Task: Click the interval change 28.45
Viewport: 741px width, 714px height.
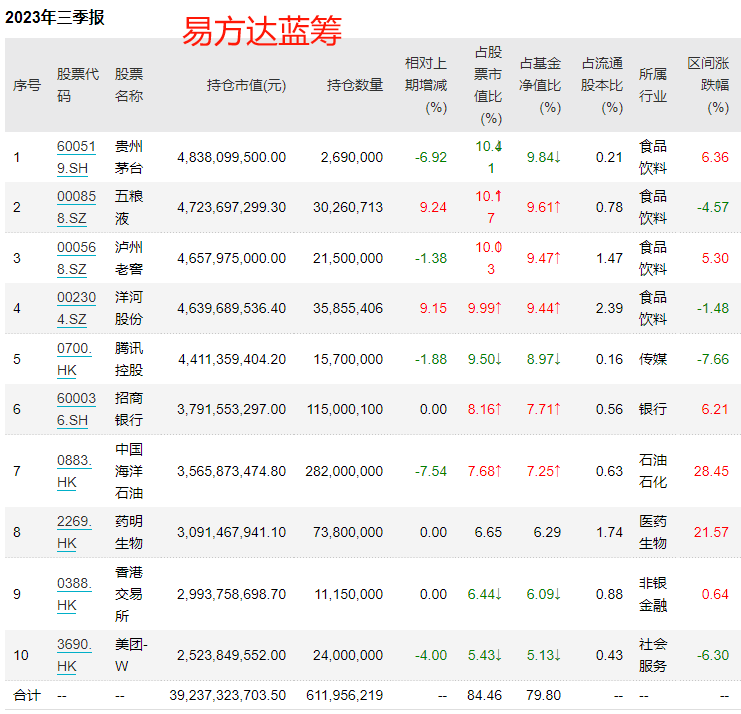Action: (x=711, y=472)
